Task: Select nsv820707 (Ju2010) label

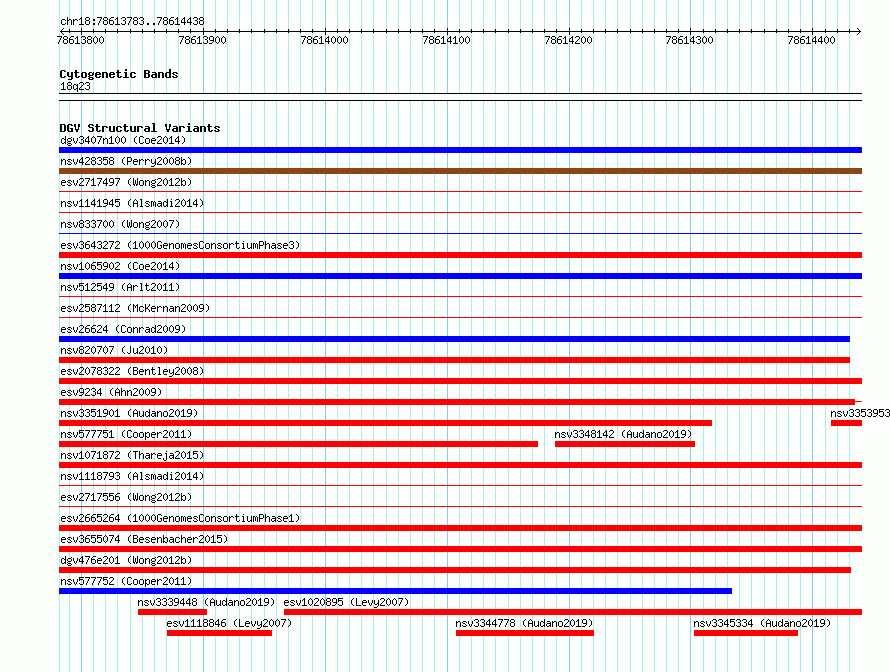Action: [114, 350]
